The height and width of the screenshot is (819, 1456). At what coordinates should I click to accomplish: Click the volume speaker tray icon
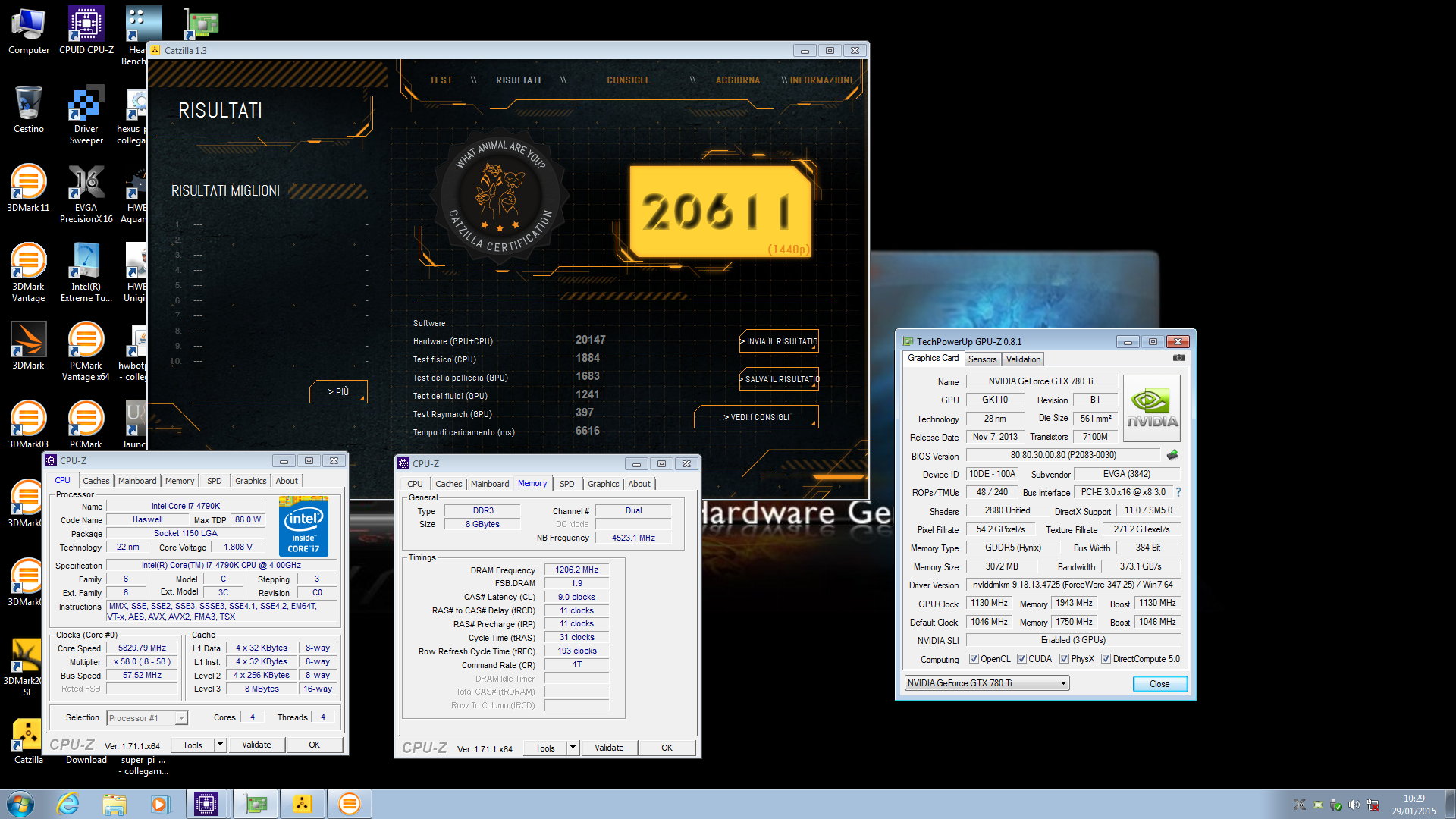tap(1354, 805)
